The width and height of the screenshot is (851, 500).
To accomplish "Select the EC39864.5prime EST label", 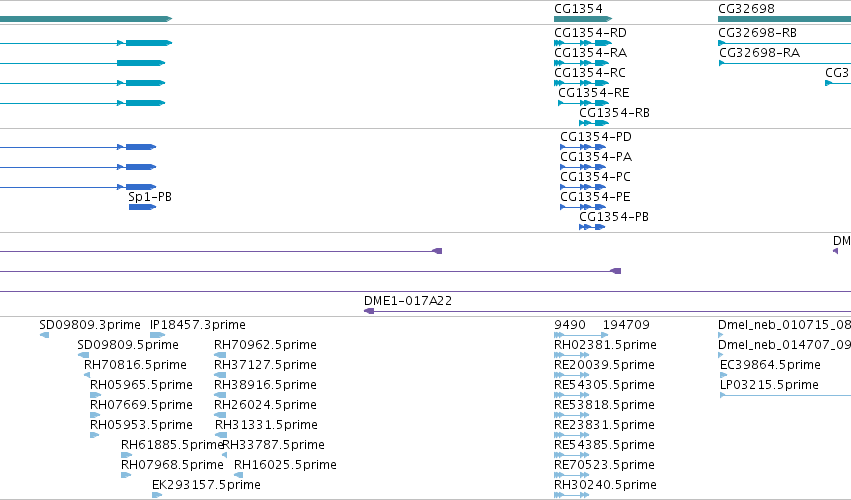I will tap(770, 365).
